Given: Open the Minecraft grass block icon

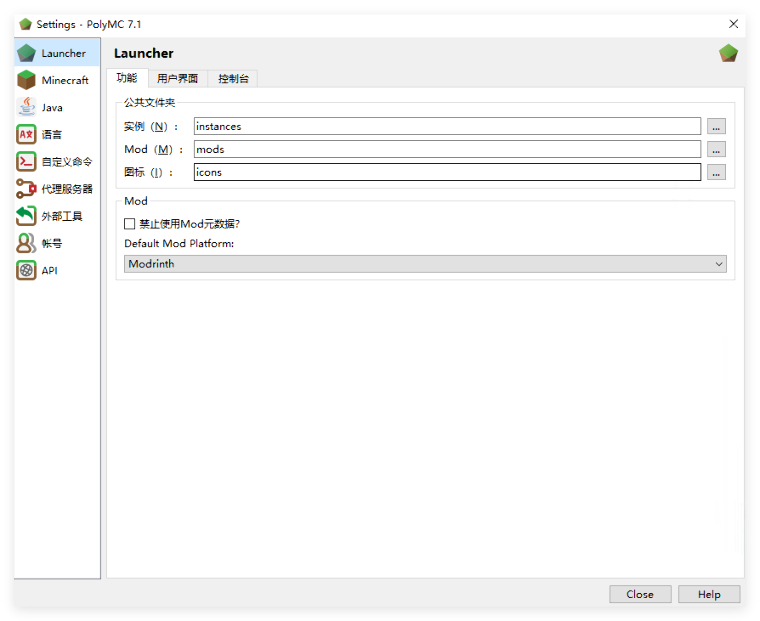Looking at the screenshot, I should pyautogui.click(x=26, y=80).
